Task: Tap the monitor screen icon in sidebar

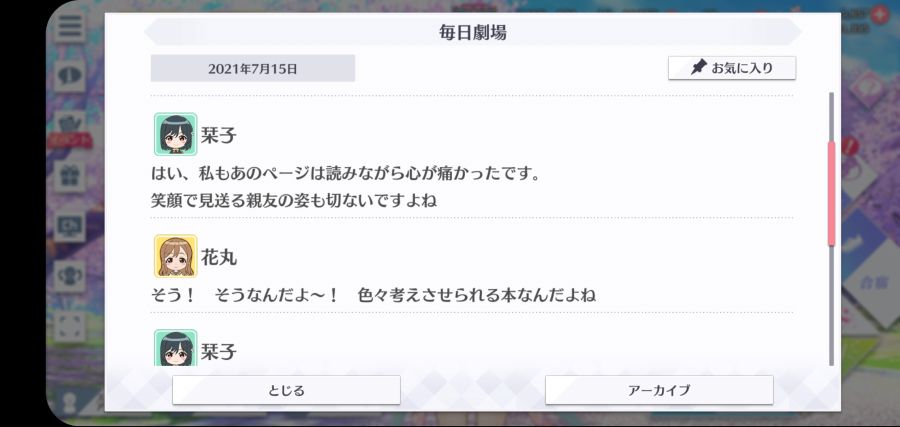Action: (70, 226)
